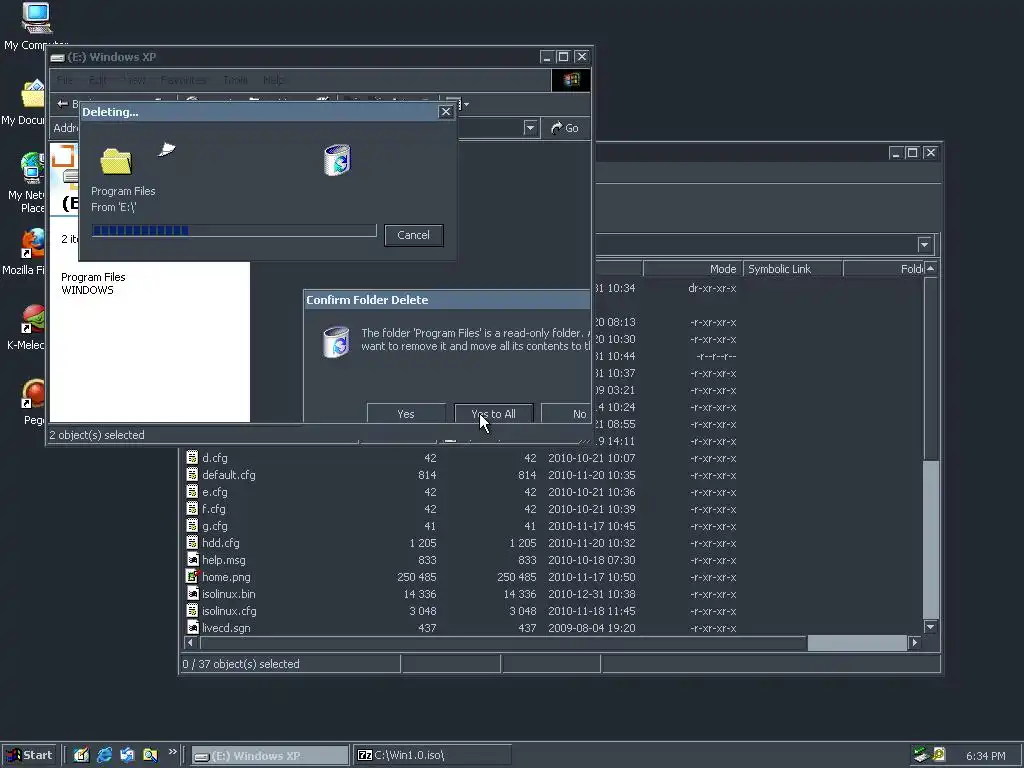Select WINDOWS folder in Explorer list
The image size is (1024, 768).
88,290
